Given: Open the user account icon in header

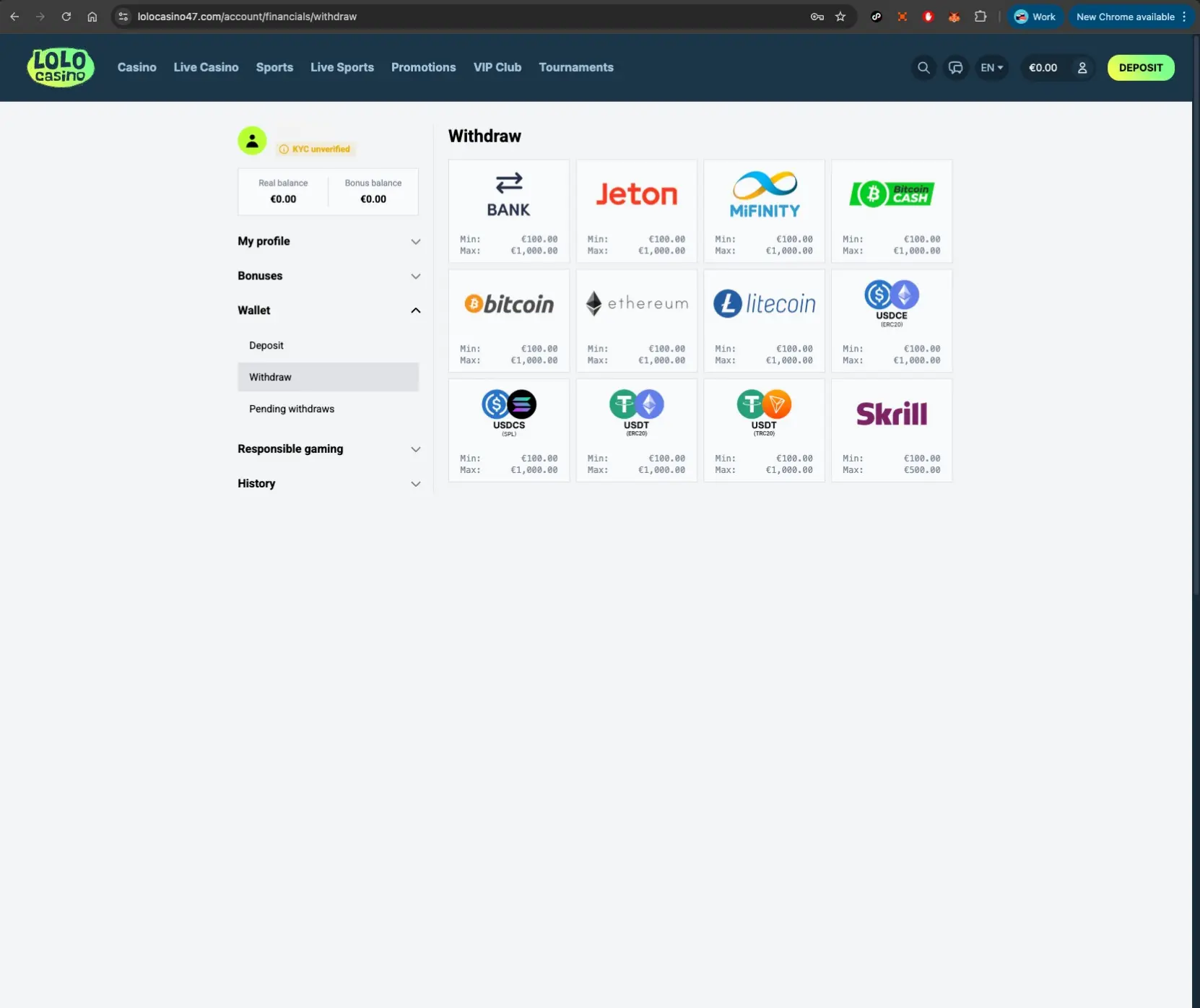Looking at the screenshot, I should point(1082,68).
